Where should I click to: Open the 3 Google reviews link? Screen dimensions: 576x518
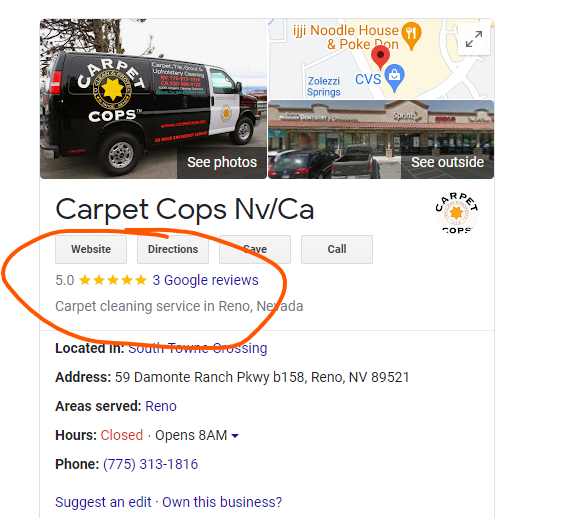pos(205,280)
